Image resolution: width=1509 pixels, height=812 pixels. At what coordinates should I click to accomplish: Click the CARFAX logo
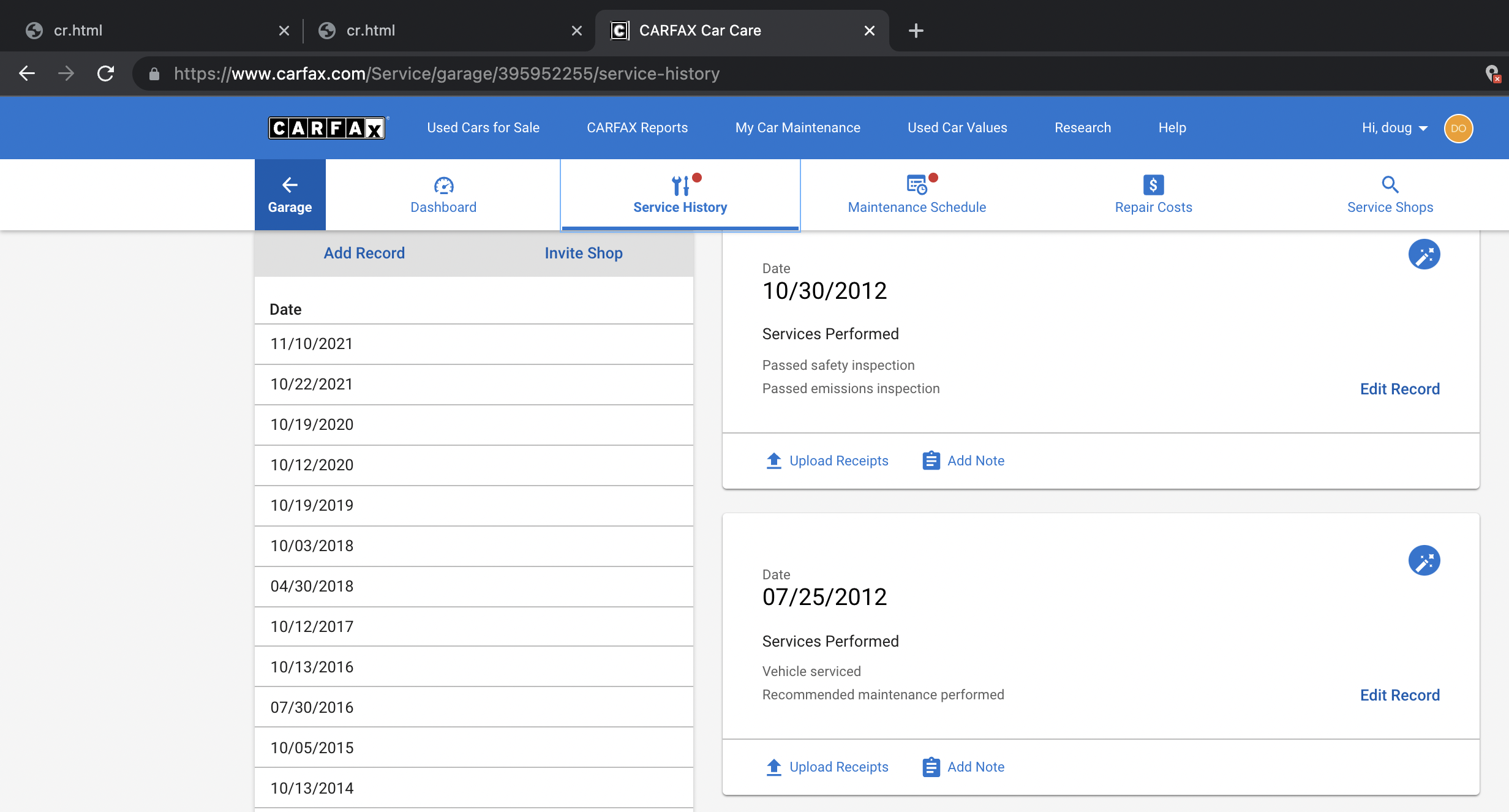327,128
